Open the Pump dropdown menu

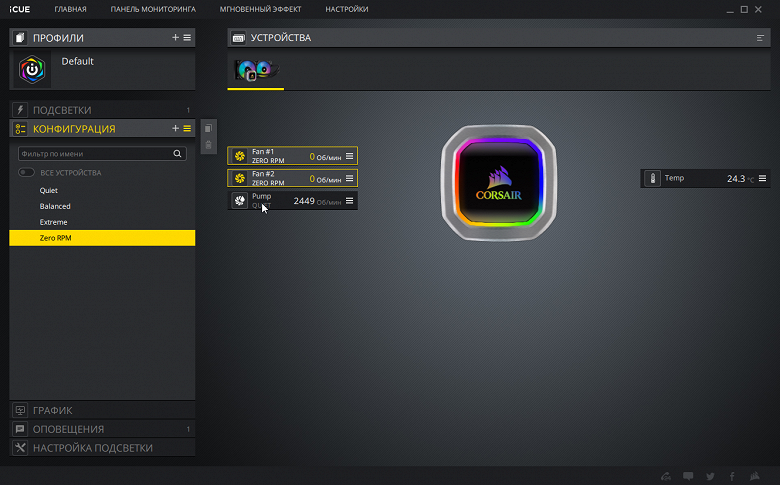(x=350, y=200)
